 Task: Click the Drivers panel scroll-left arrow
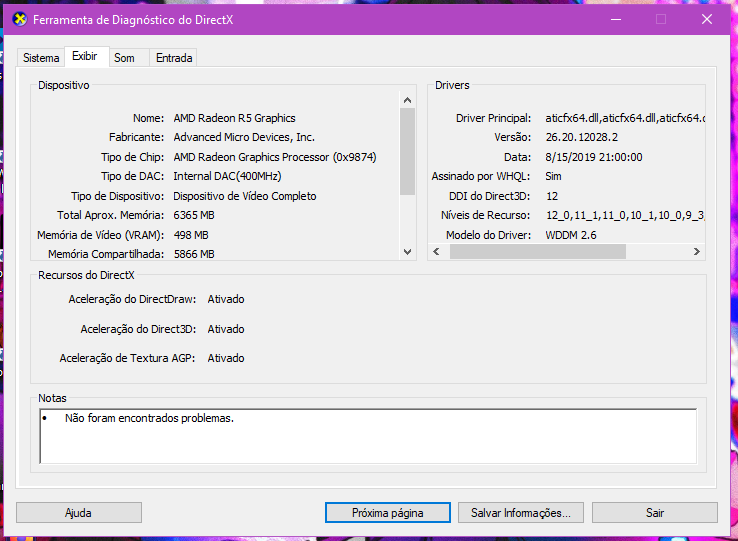tap(436, 251)
